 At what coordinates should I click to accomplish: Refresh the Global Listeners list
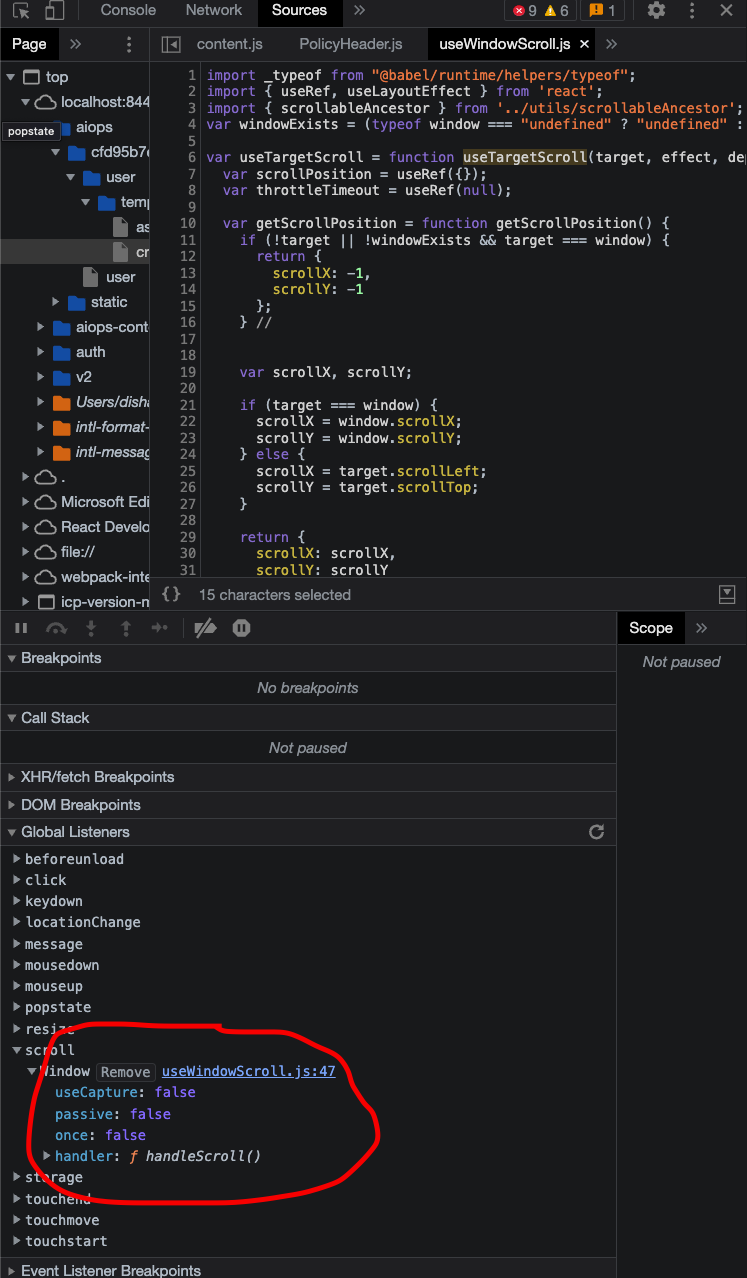tap(597, 832)
